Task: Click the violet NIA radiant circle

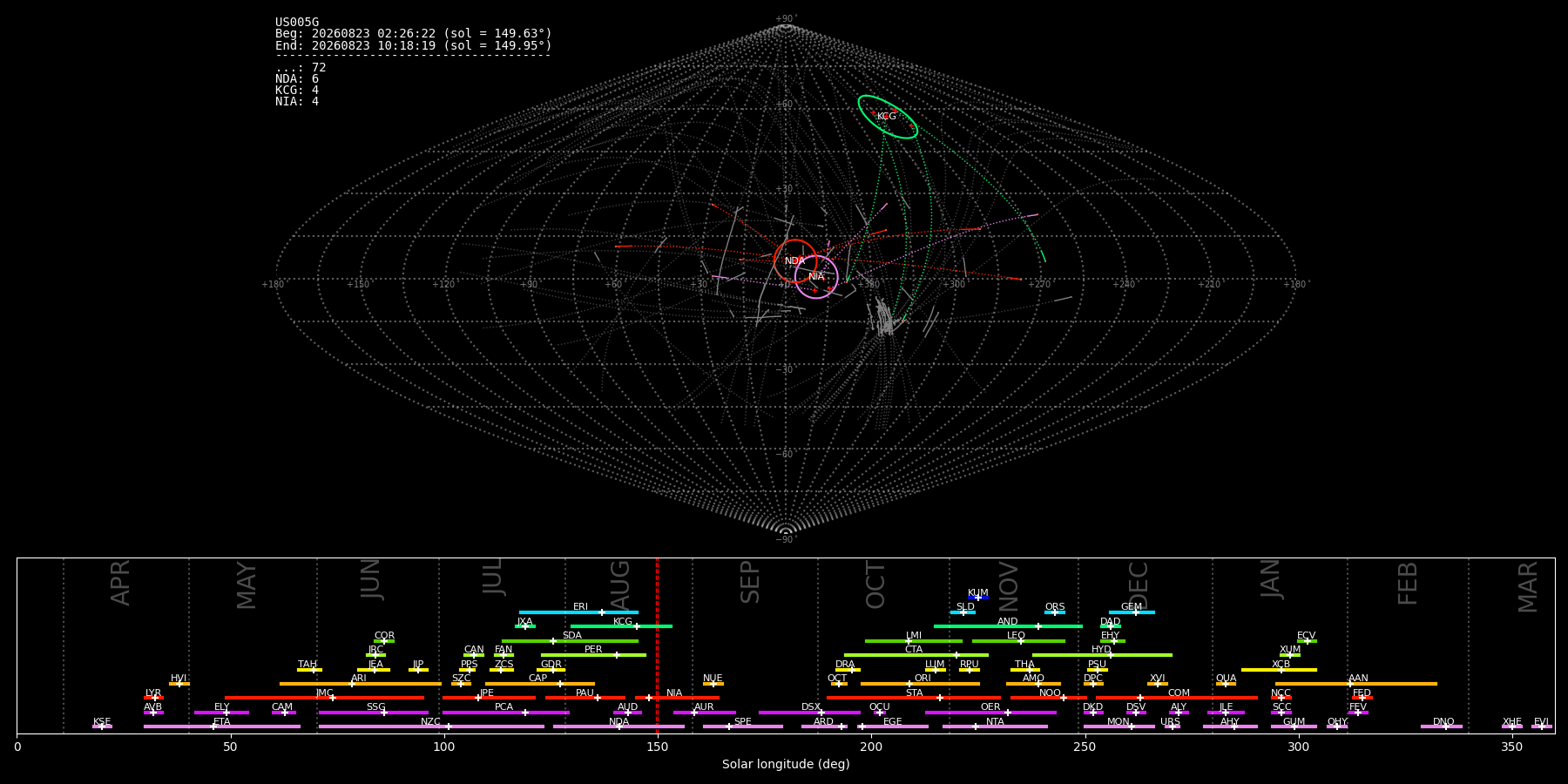Action: [816, 277]
